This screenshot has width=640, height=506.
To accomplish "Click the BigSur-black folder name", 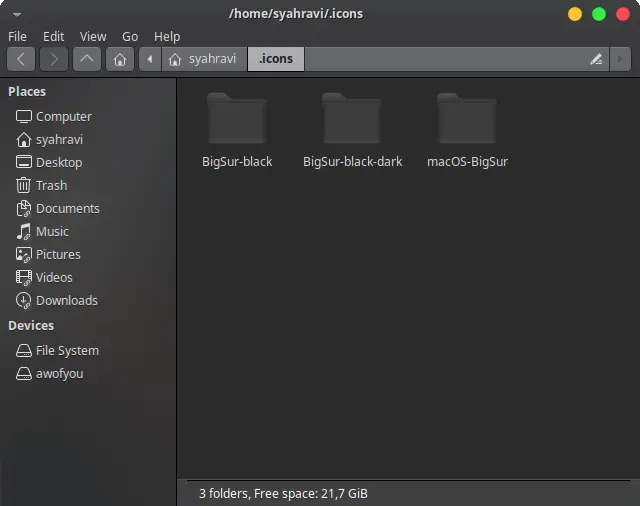I will coord(237,162).
